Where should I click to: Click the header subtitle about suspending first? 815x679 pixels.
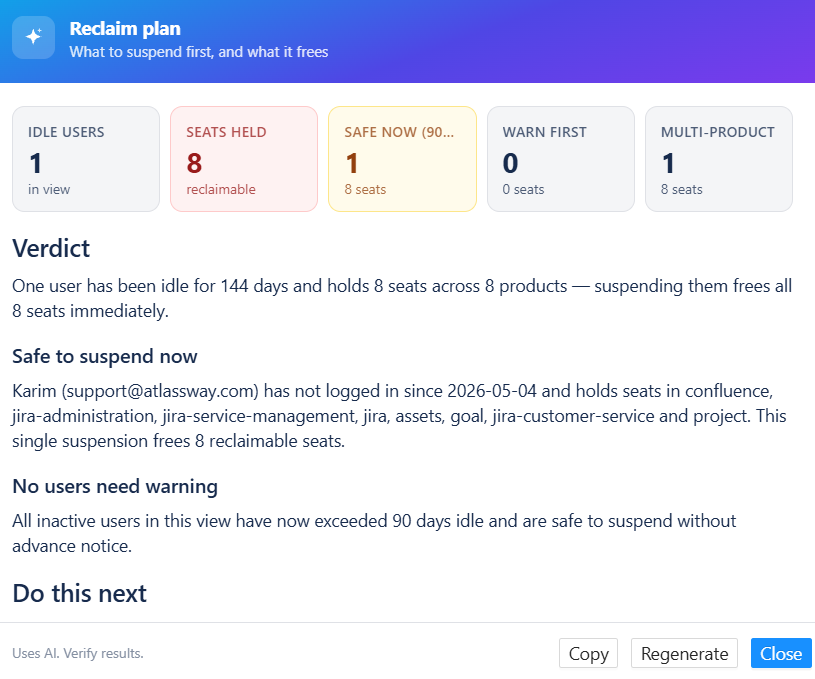click(x=199, y=52)
